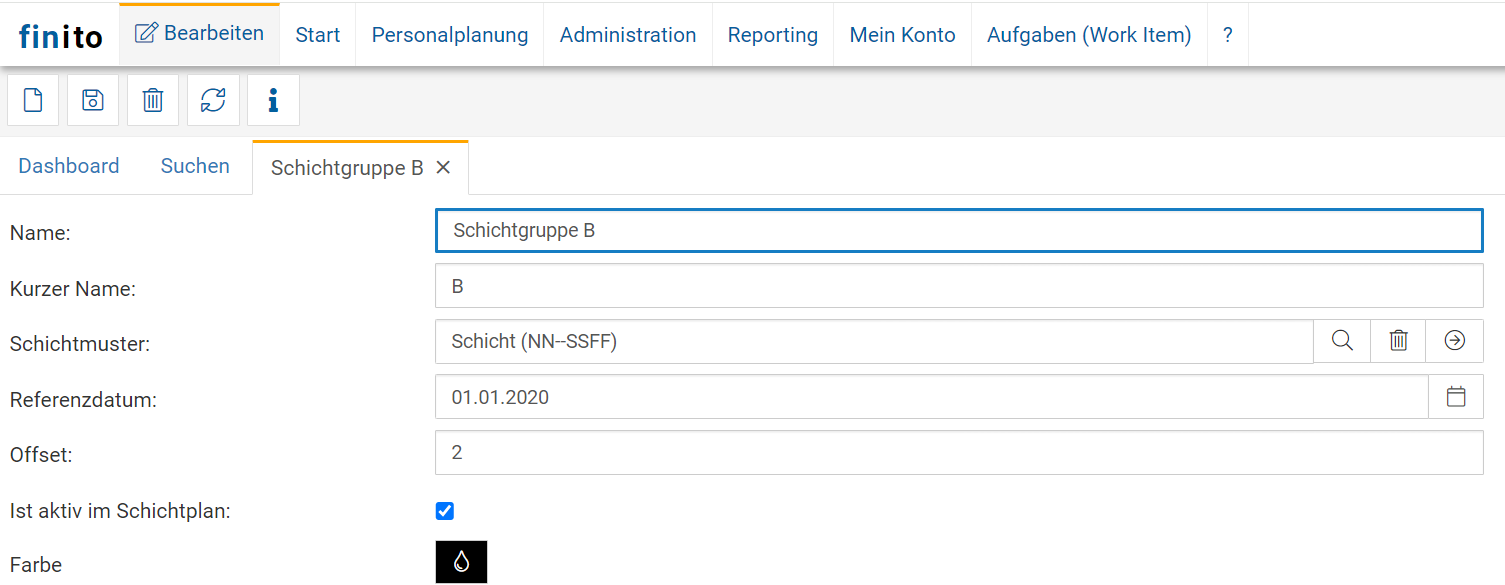Screen dimensions: 1505x585
Task: Open the Farbe color picker swatch
Action: 461,562
